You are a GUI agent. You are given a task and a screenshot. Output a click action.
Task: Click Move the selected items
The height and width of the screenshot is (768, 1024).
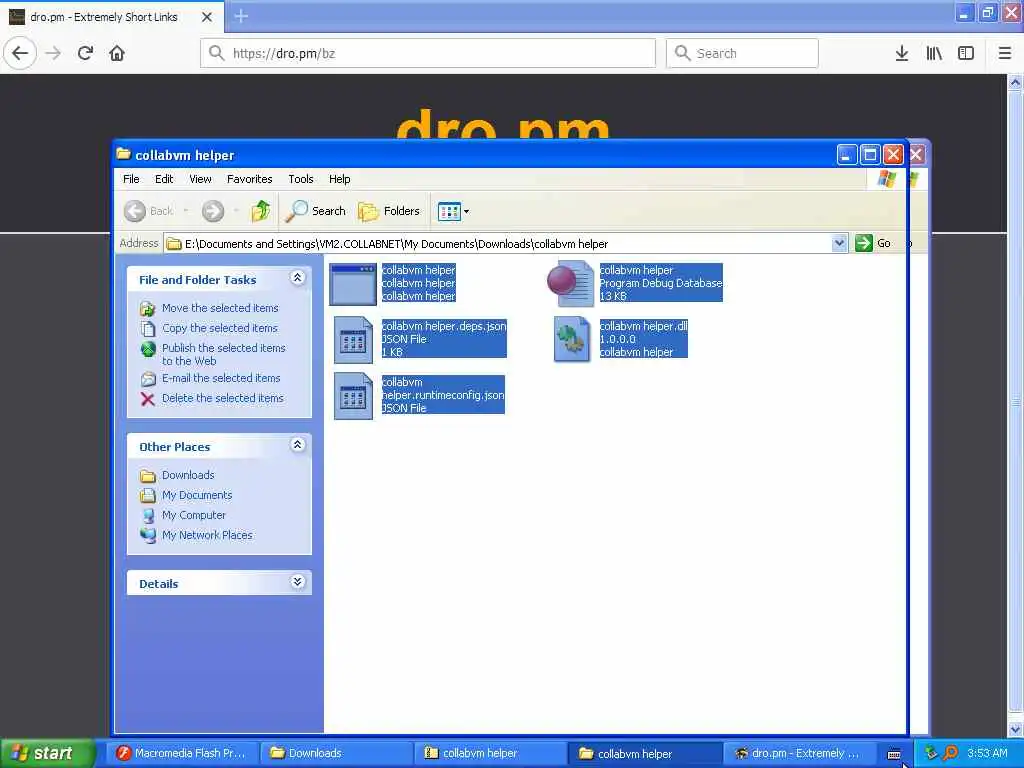pyautogui.click(x=219, y=308)
